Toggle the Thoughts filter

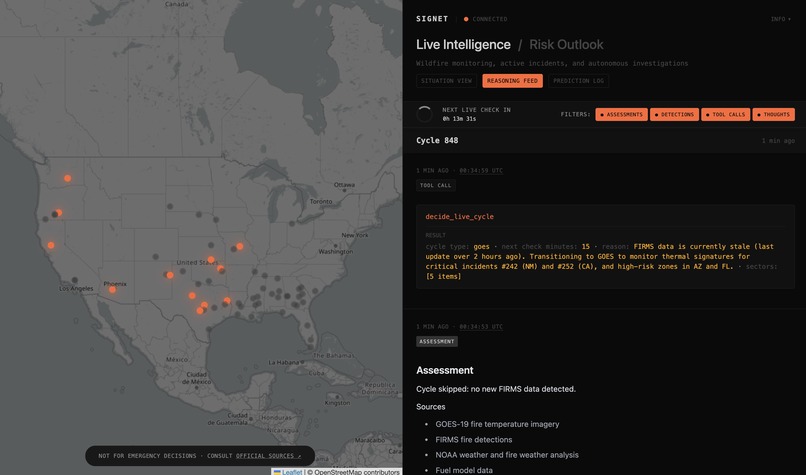[x=773, y=115]
